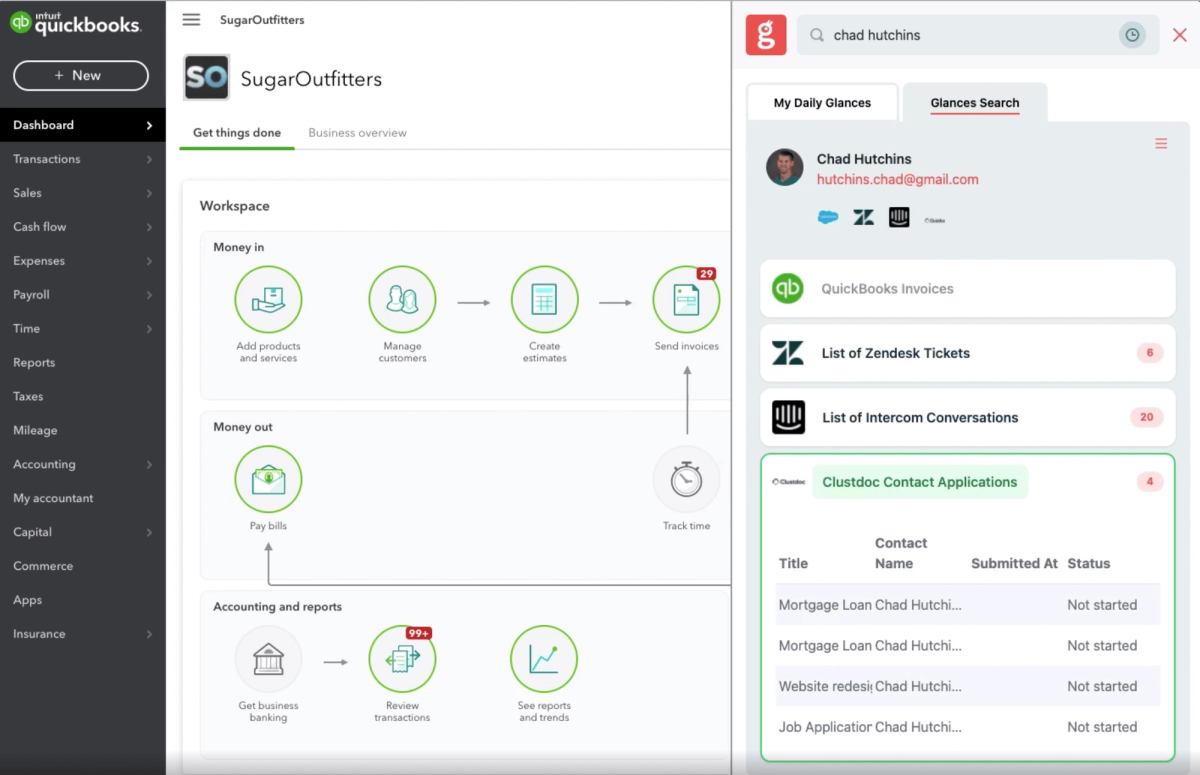
Task: Expand the Transactions sidebar submenu arrow
Action: click(149, 159)
